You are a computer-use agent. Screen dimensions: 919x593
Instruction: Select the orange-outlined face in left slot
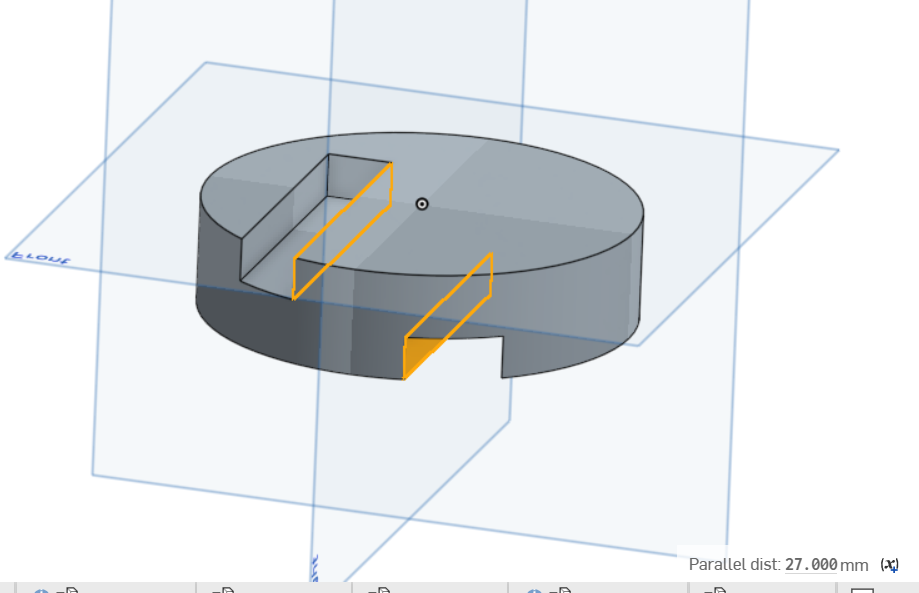pyautogui.click(x=340, y=230)
